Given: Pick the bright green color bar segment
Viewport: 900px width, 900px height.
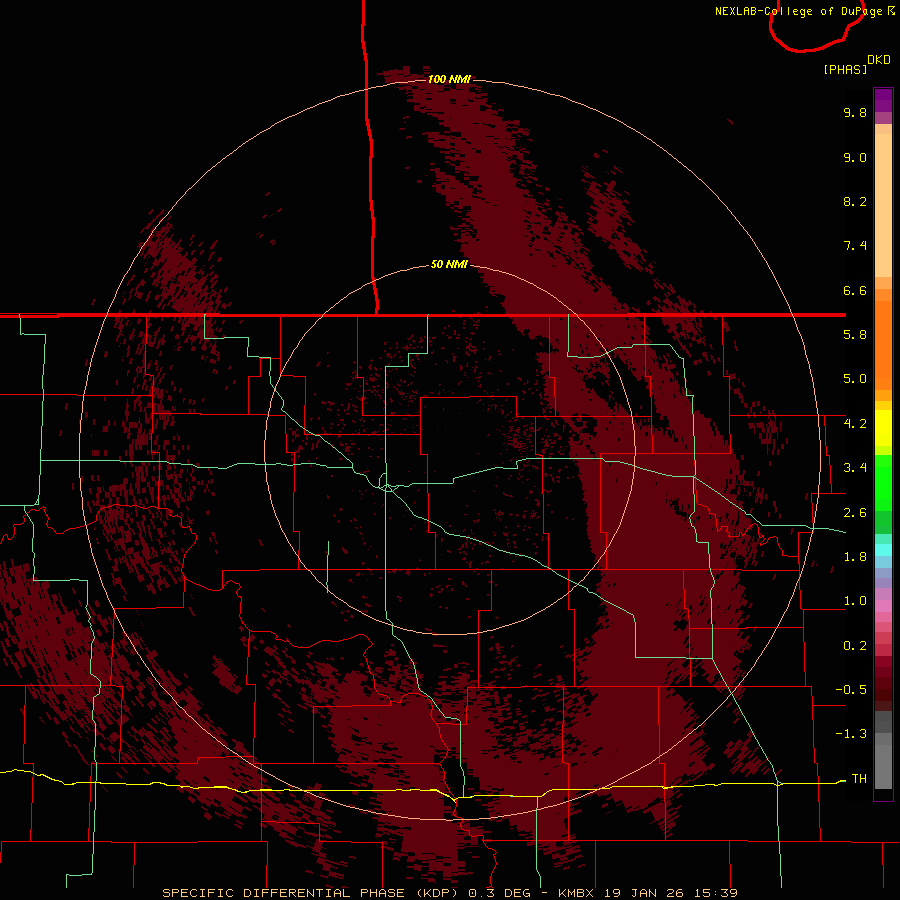Looking at the screenshot, I should (x=883, y=482).
